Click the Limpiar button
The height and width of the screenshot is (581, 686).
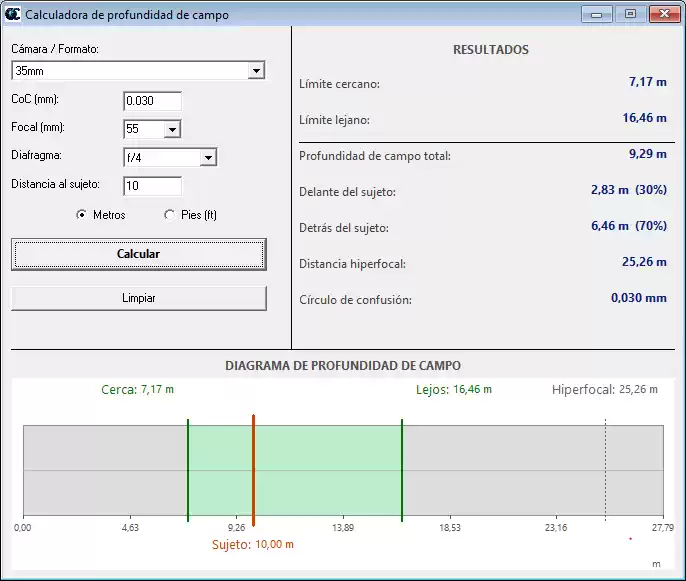point(139,298)
